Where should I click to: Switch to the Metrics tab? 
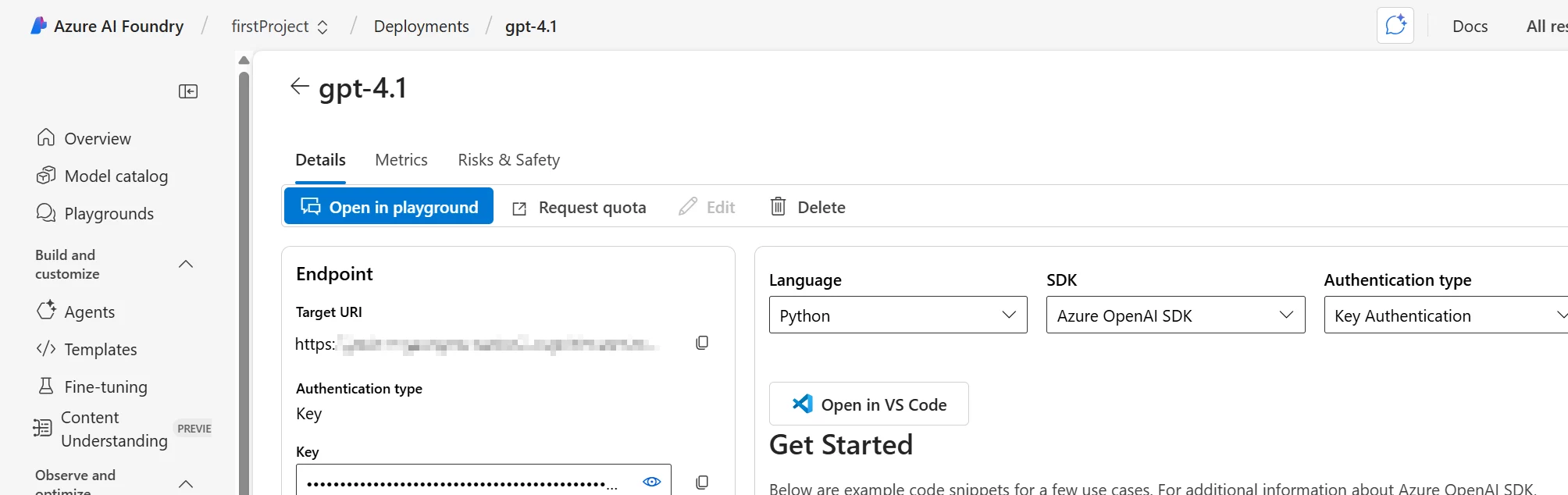pos(401,160)
